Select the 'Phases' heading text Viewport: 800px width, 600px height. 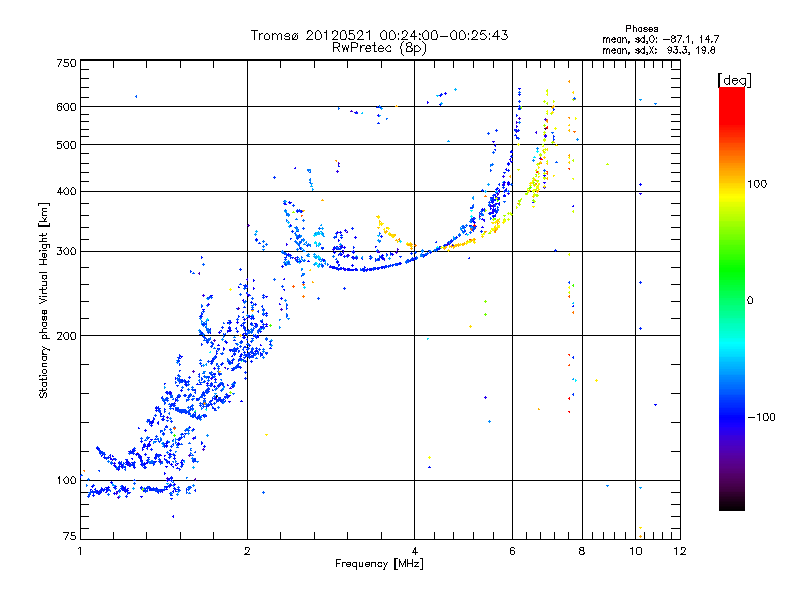point(641,29)
